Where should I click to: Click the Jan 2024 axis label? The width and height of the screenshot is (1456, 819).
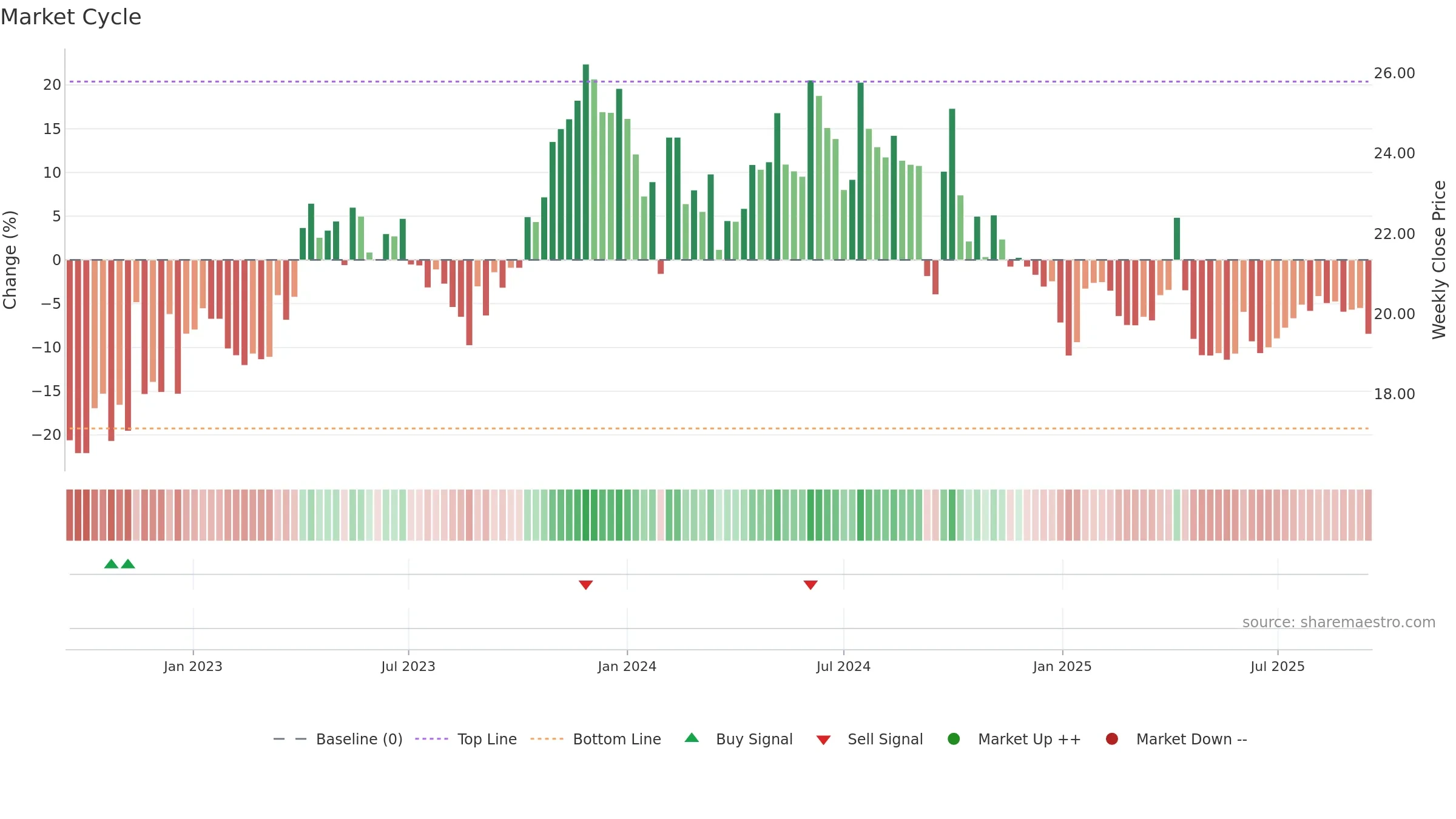click(x=627, y=666)
